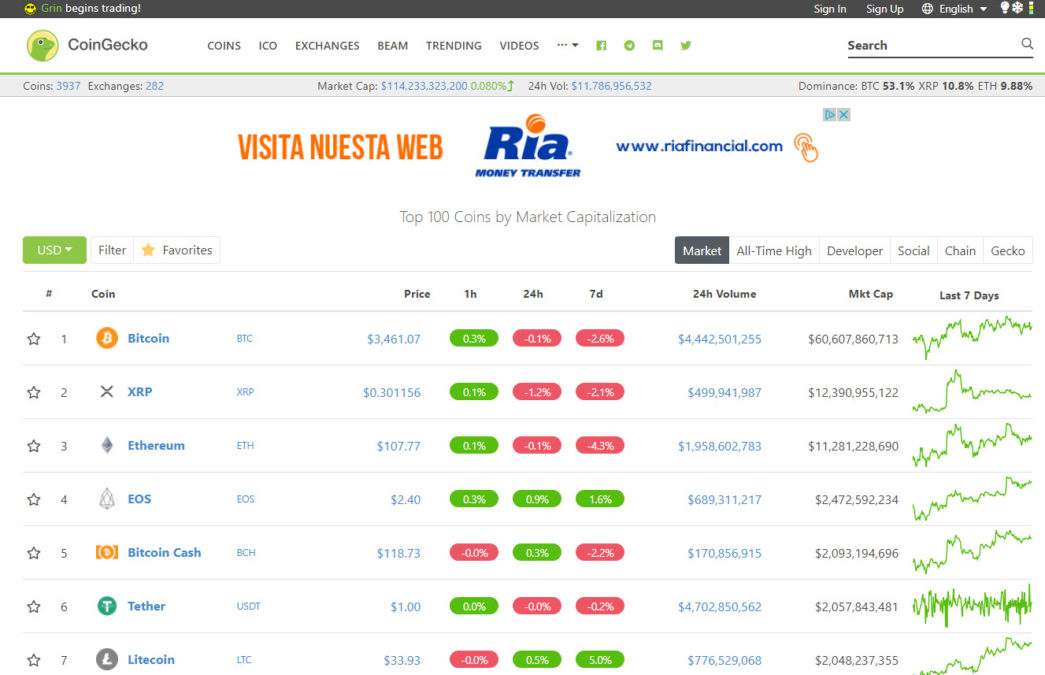Favorite Bitcoin using its star toggle
The image size is (1045, 675).
(x=33, y=338)
